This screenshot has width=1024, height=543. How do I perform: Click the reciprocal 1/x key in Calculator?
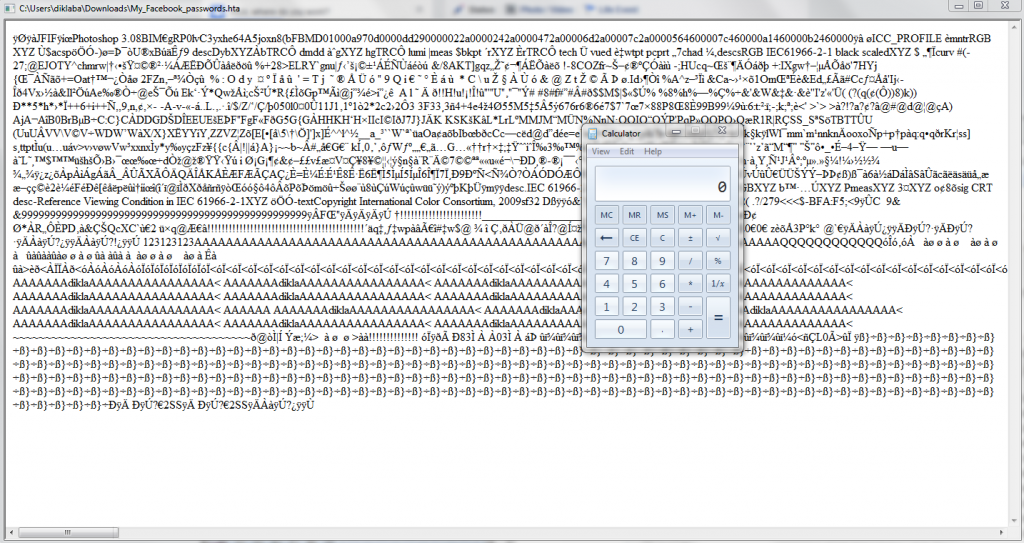click(718, 284)
